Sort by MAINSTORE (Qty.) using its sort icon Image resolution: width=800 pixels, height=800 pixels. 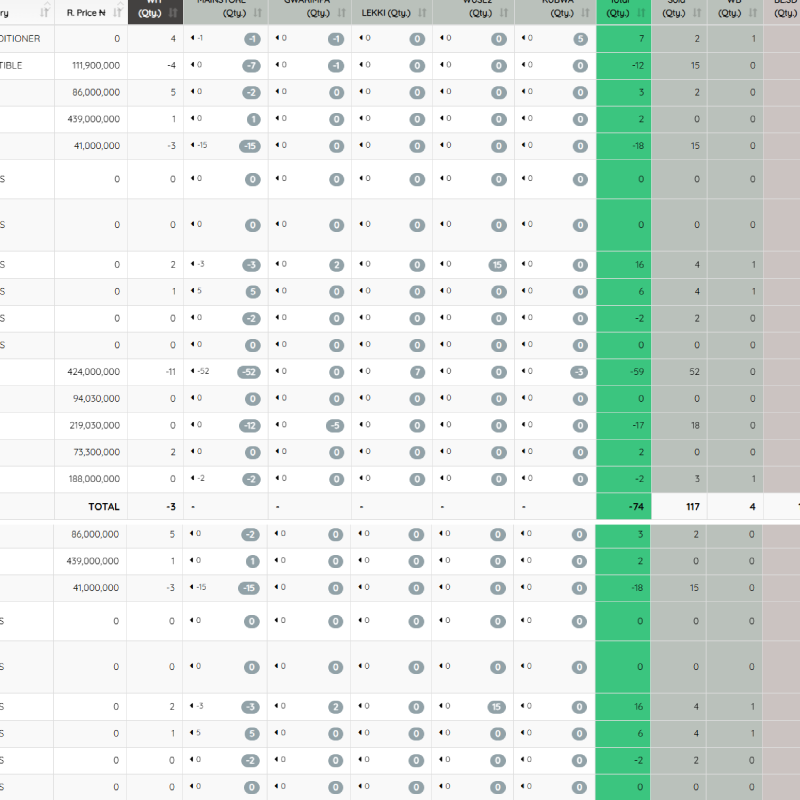(x=258, y=13)
